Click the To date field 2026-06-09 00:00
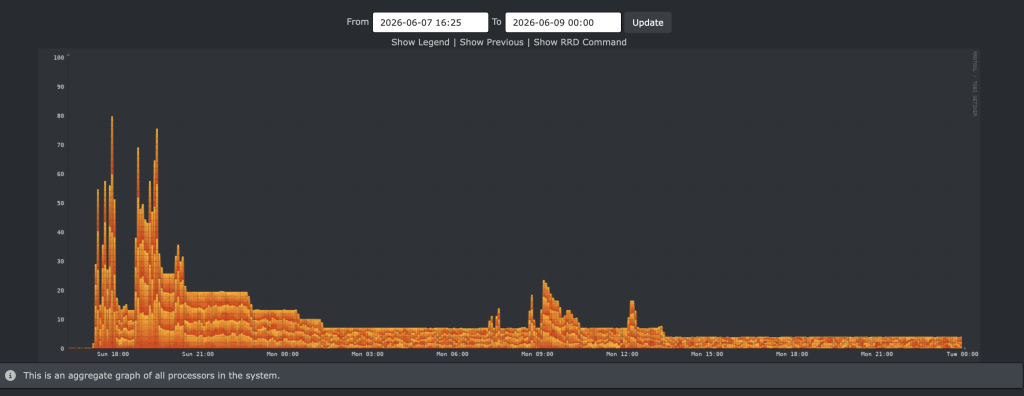The image size is (1024, 396). pos(563,22)
